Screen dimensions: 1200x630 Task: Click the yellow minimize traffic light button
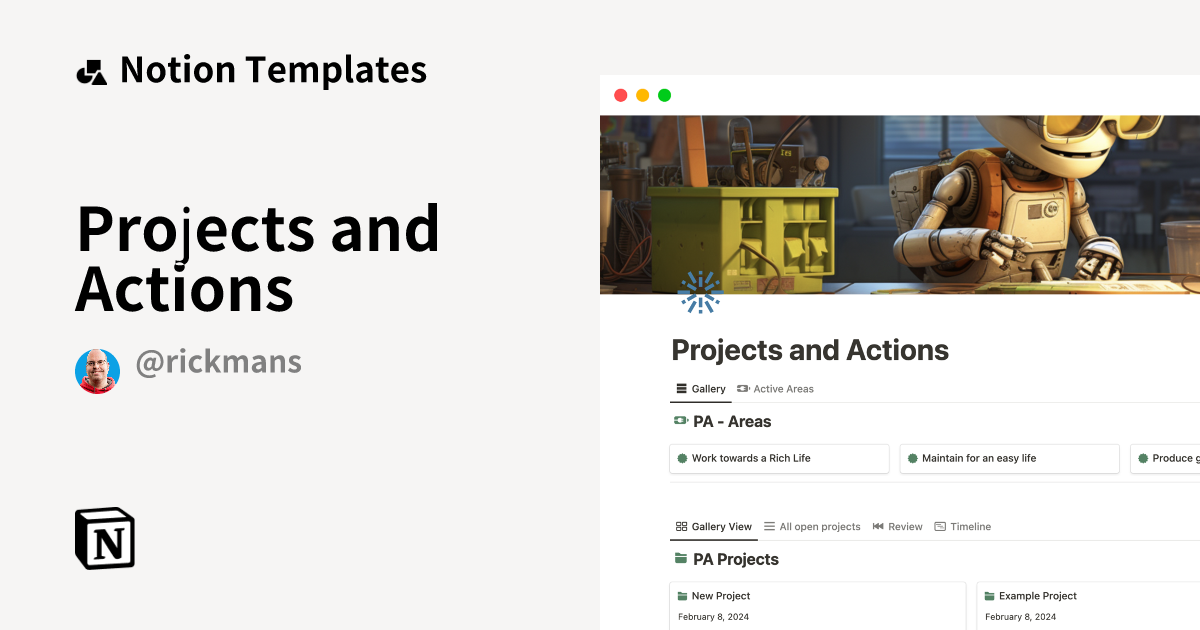(642, 94)
